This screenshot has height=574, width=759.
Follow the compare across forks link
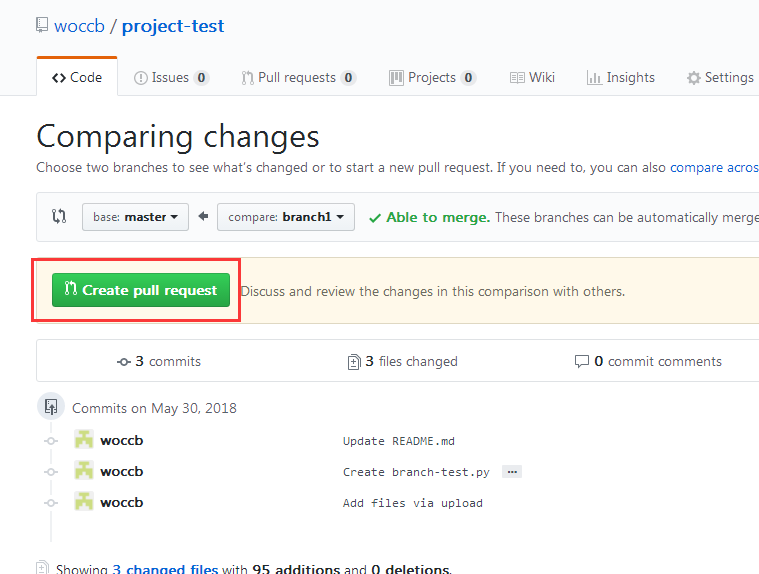714,167
